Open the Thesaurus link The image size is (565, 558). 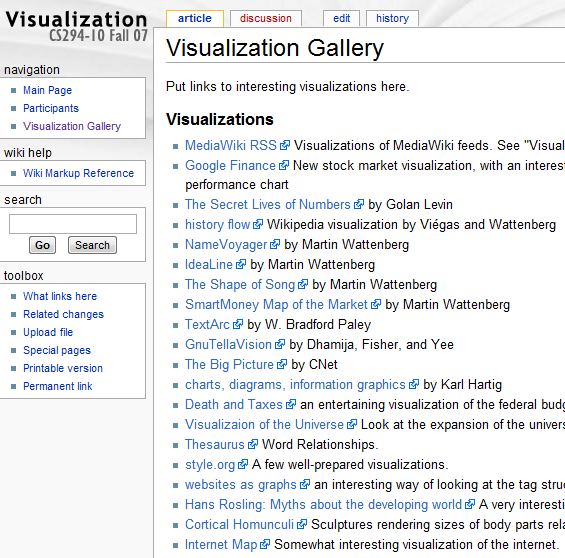pos(215,445)
